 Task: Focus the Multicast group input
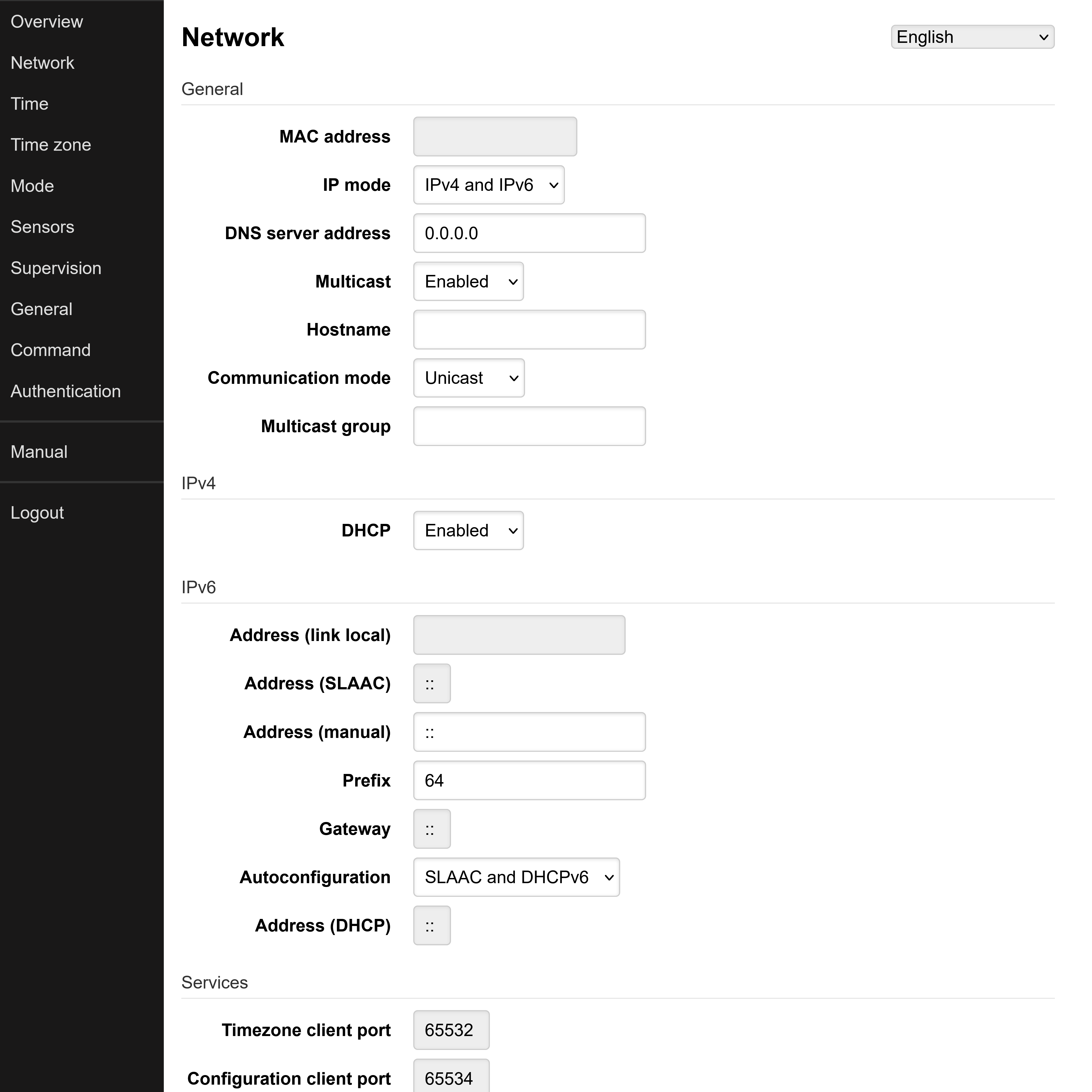point(529,426)
